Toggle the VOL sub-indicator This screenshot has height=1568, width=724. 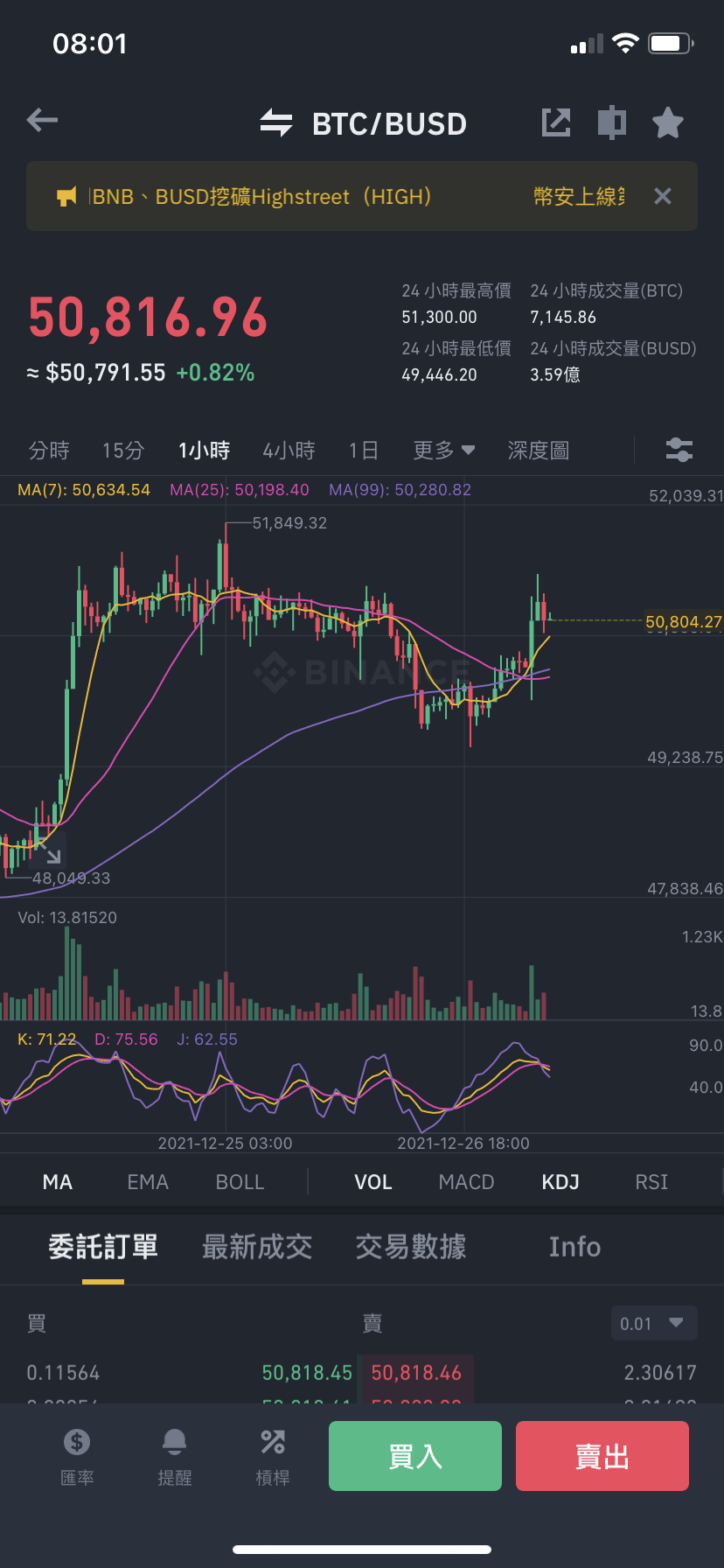(373, 1182)
